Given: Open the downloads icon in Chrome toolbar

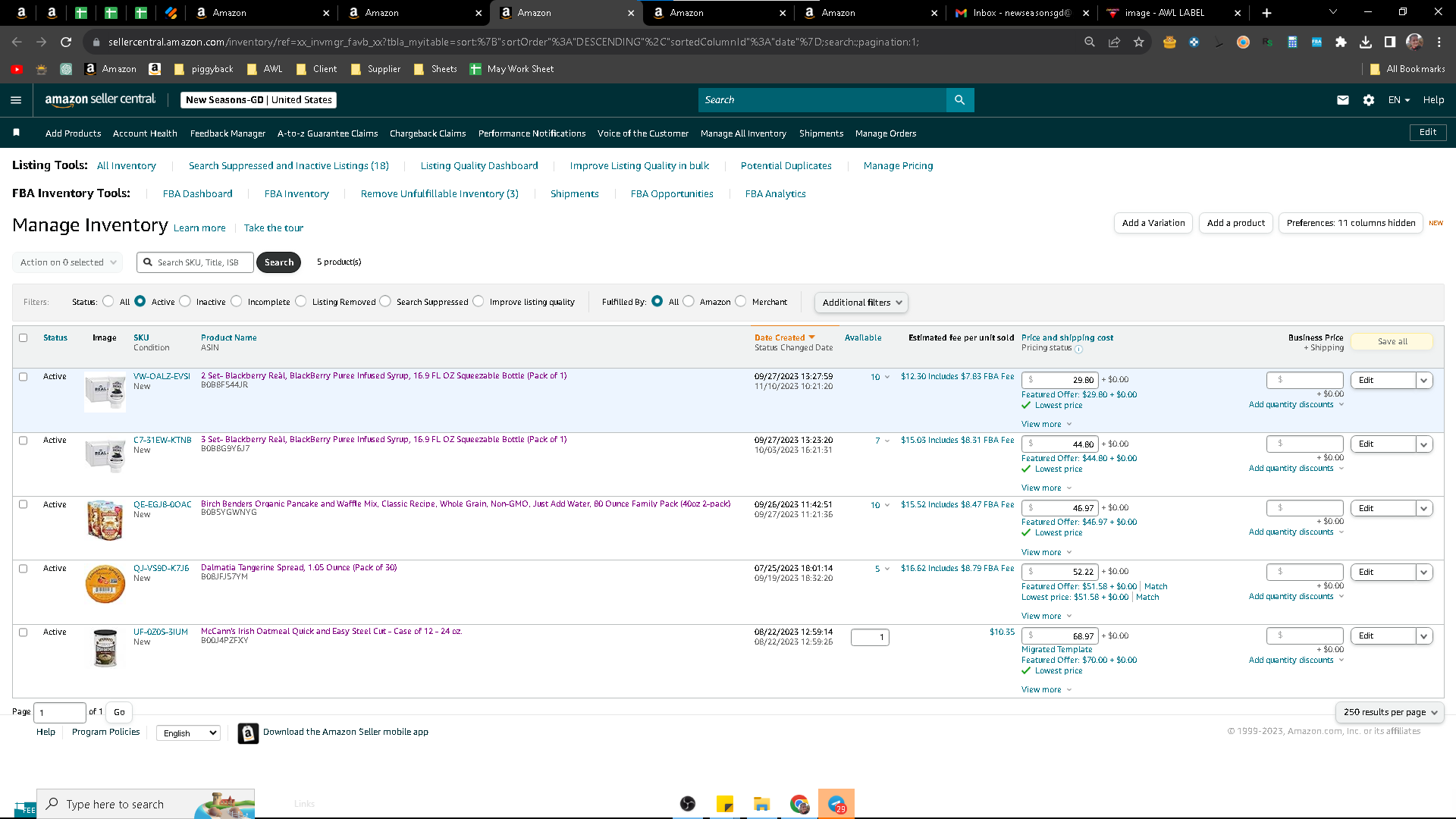Looking at the screenshot, I should [x=1366, y=42].
